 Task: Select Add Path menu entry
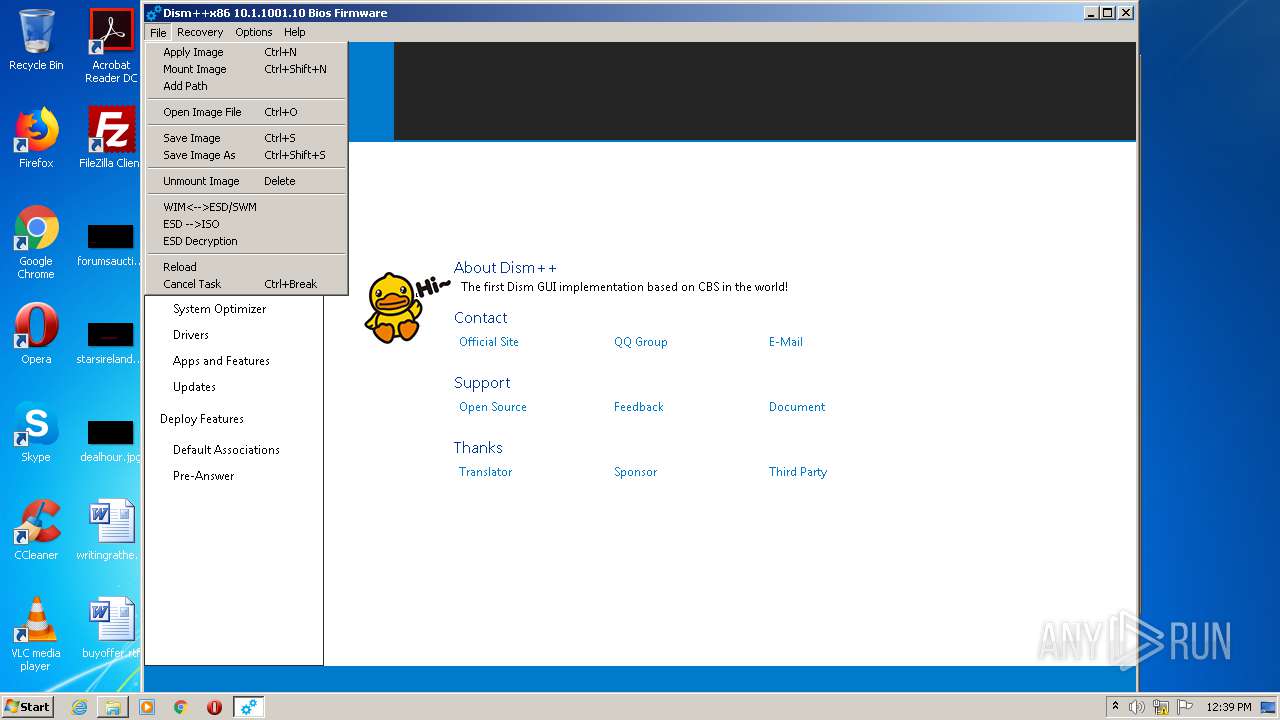click(x=247, y=86)
